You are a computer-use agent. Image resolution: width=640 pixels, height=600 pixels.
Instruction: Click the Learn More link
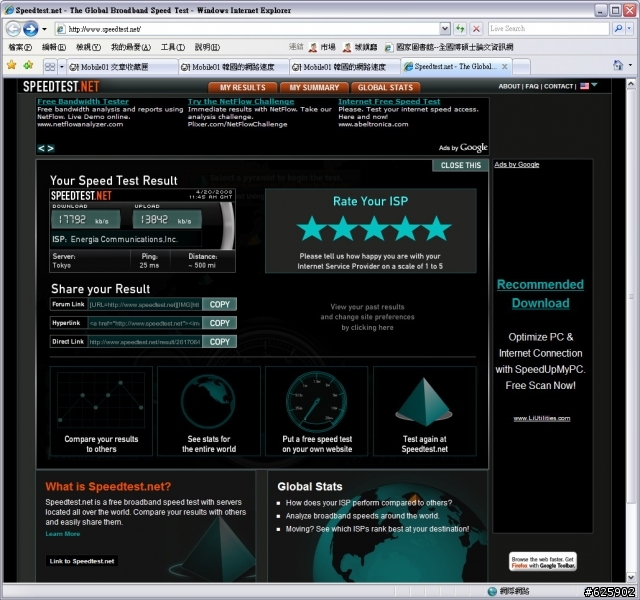point(62,534)
